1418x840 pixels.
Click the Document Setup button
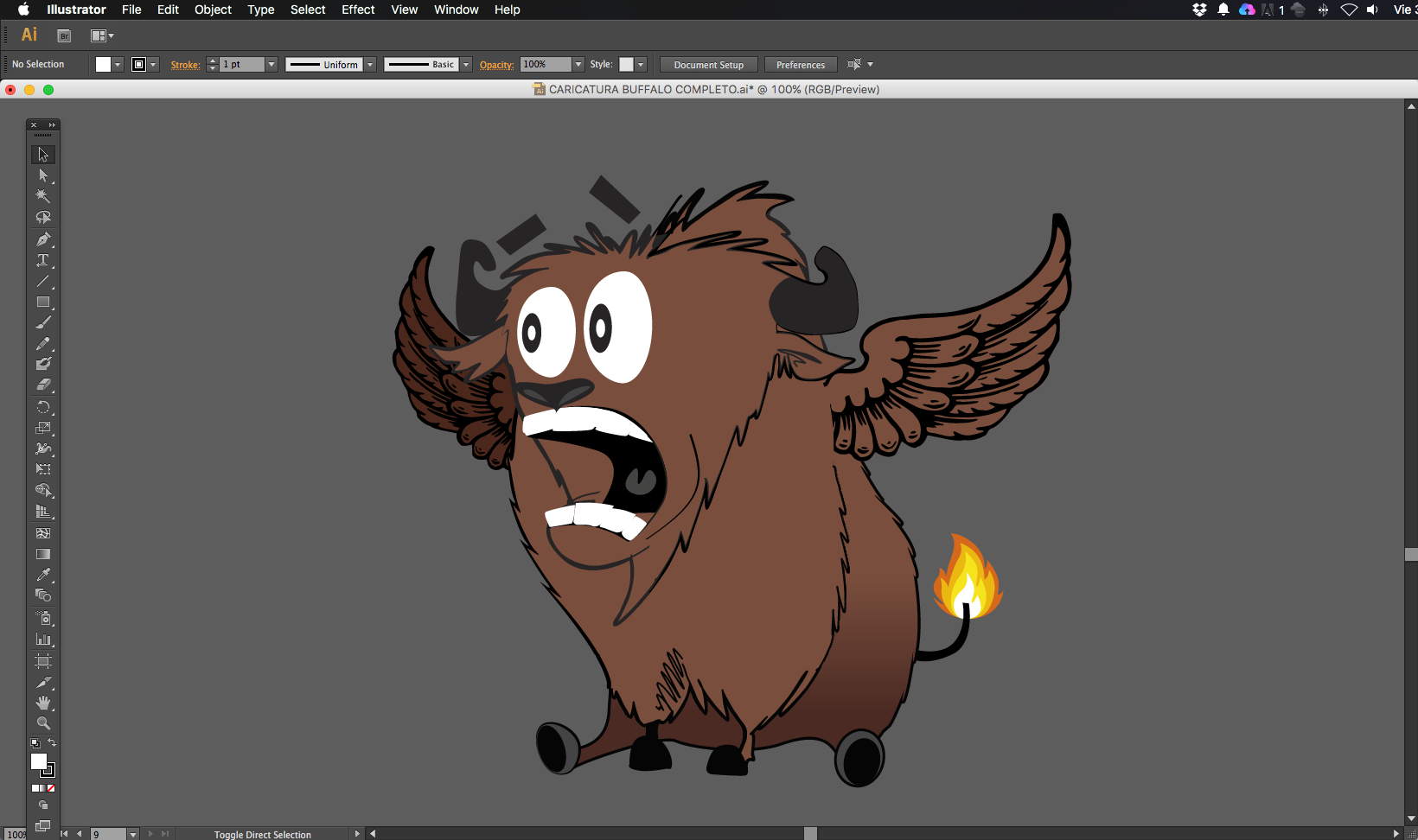708,65
